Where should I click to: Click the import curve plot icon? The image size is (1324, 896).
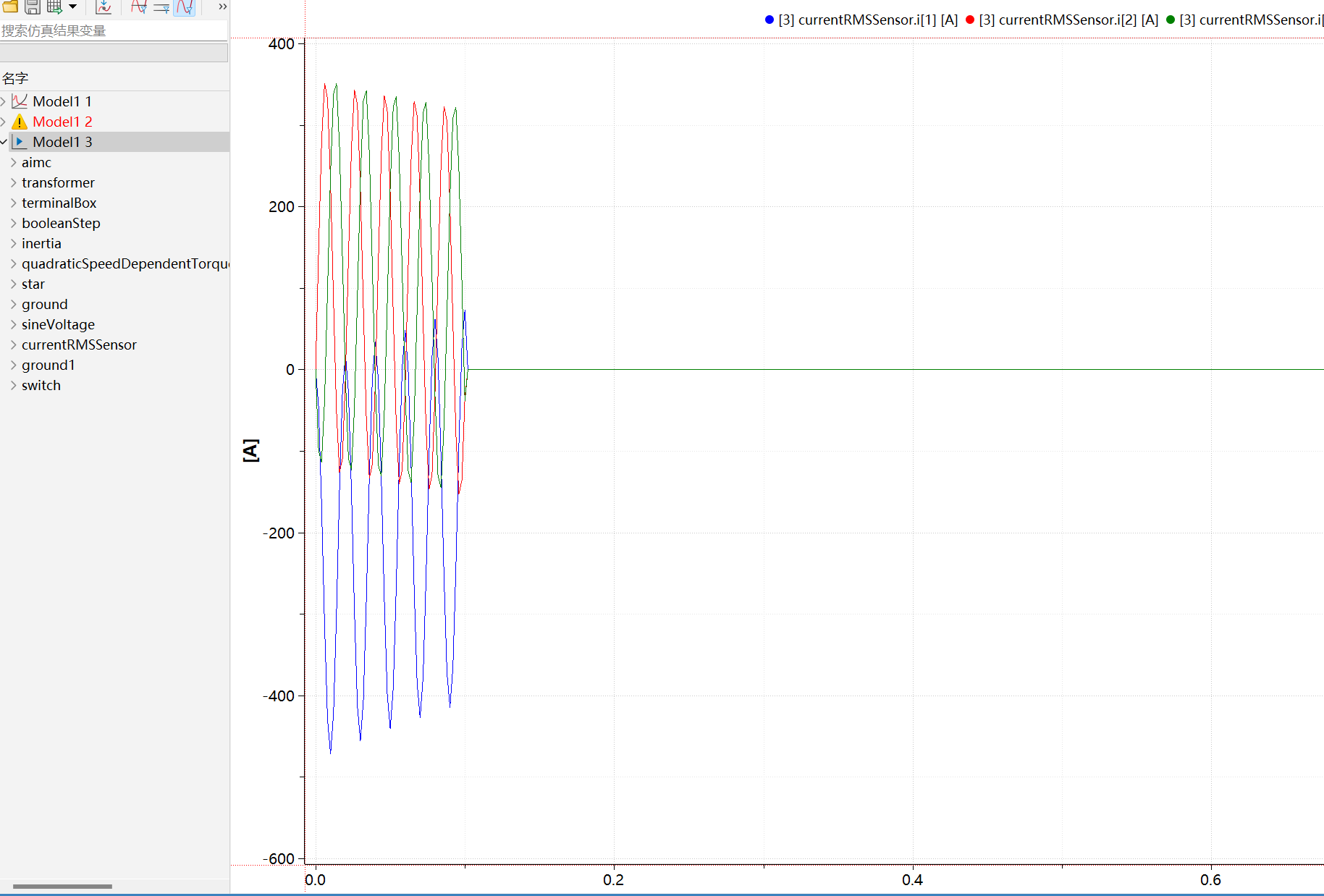pos(104,7)
